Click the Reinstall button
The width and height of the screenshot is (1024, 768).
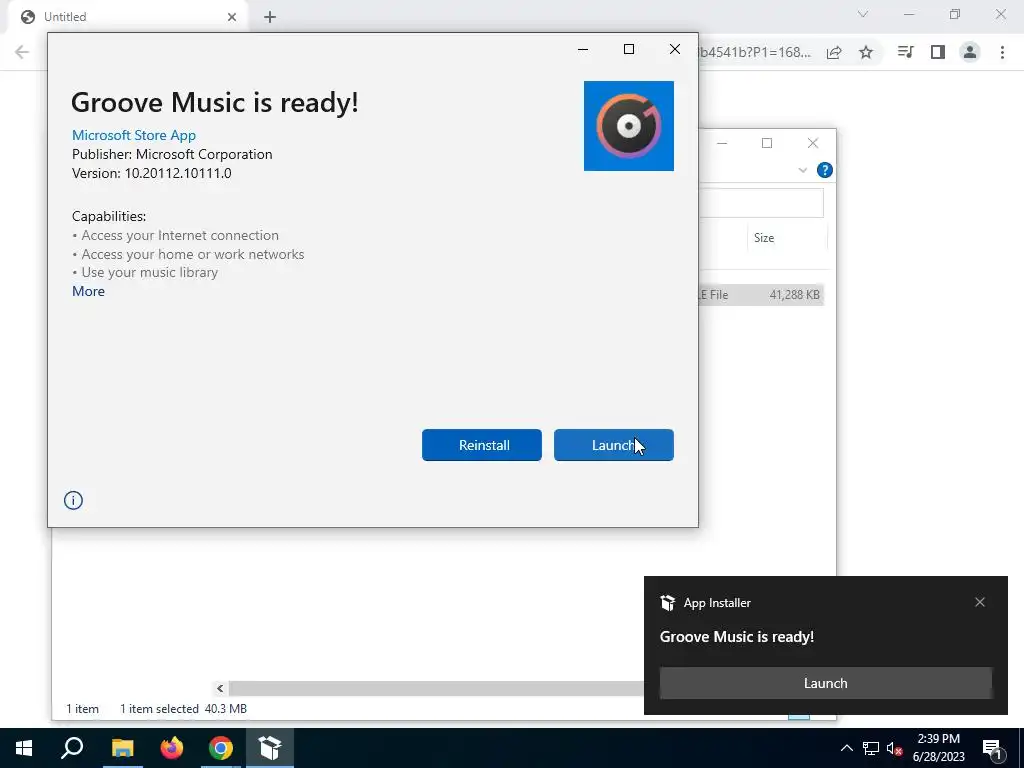[x=481, y=445]
